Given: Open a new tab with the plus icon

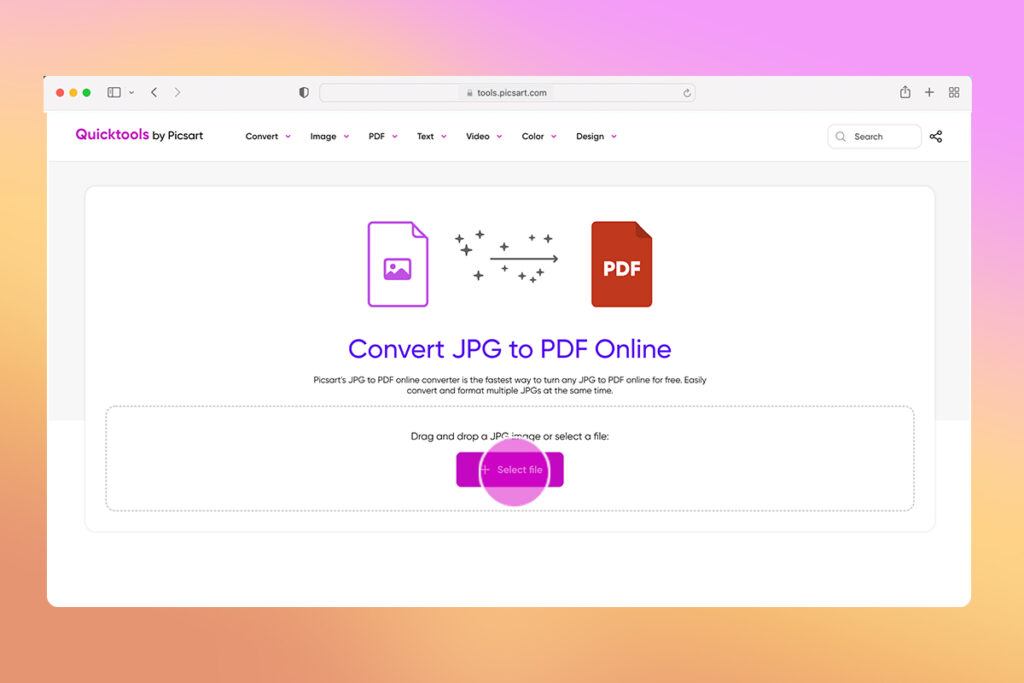Looking at the screenshot, I should [929, 91].
